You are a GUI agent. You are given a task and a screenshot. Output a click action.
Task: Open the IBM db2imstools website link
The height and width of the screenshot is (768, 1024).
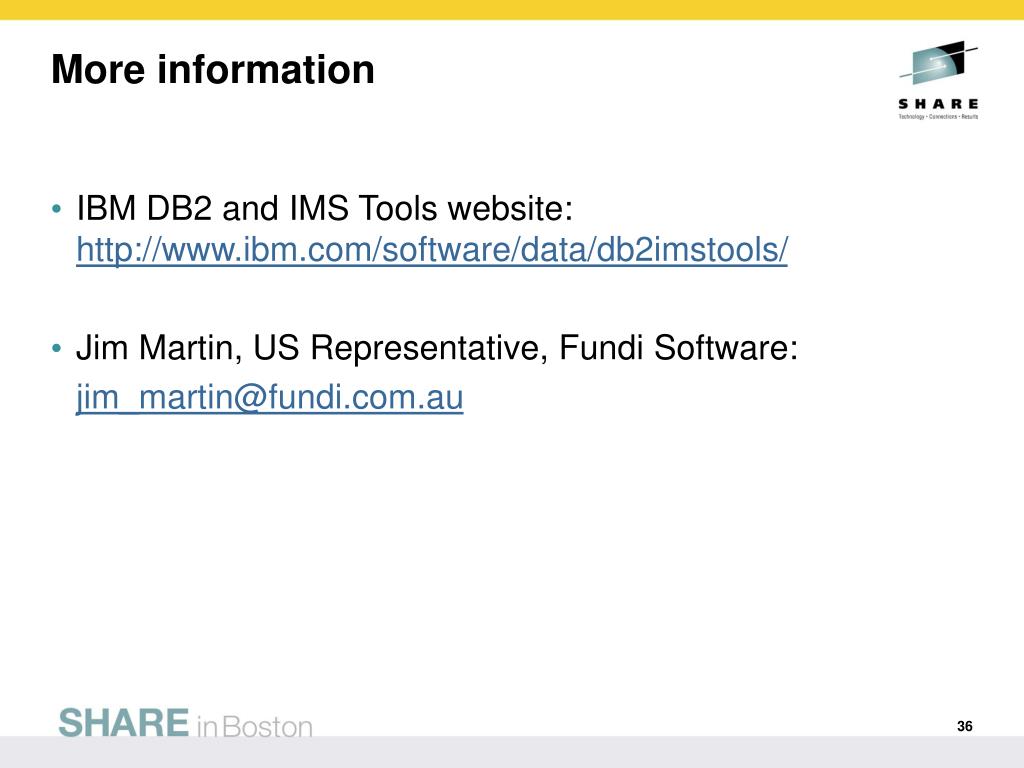[x=432, y=250]
